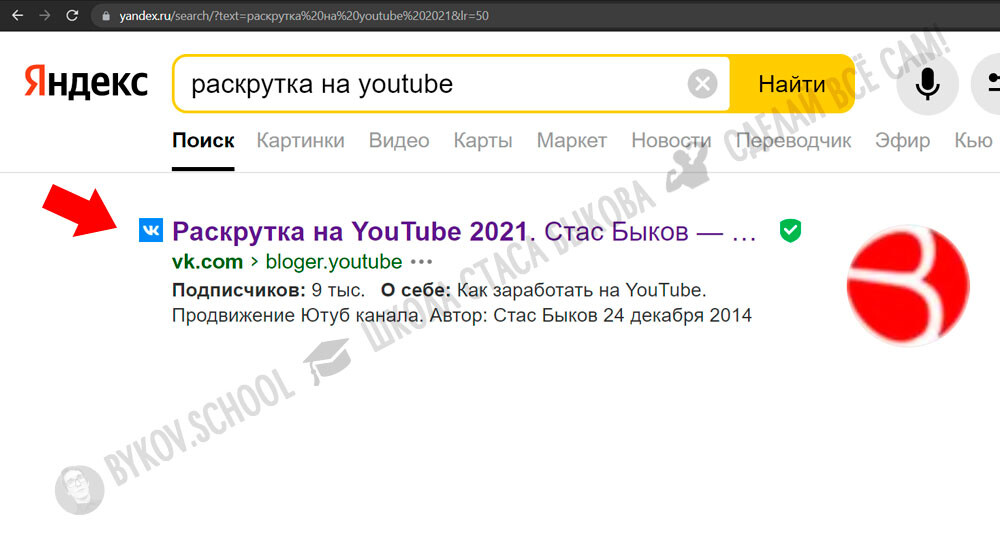The height and width of the screenshot is (538, 1000).
Task: Clear the search query with the X icon
Action: pyautogui.click(x=703, y=84)
